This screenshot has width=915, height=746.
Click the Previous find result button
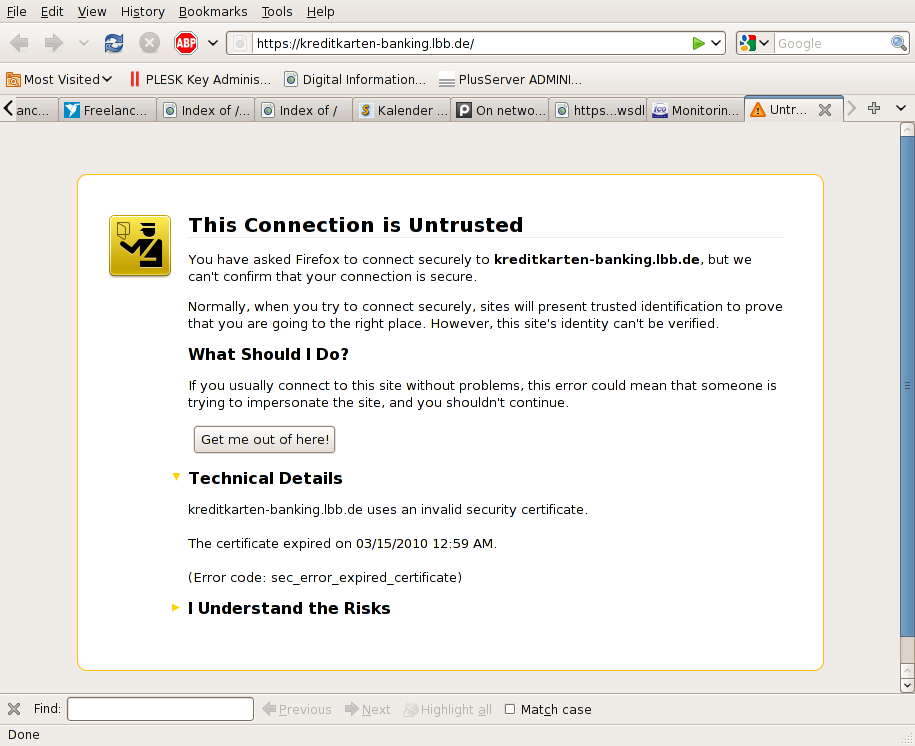pos(297,709)
